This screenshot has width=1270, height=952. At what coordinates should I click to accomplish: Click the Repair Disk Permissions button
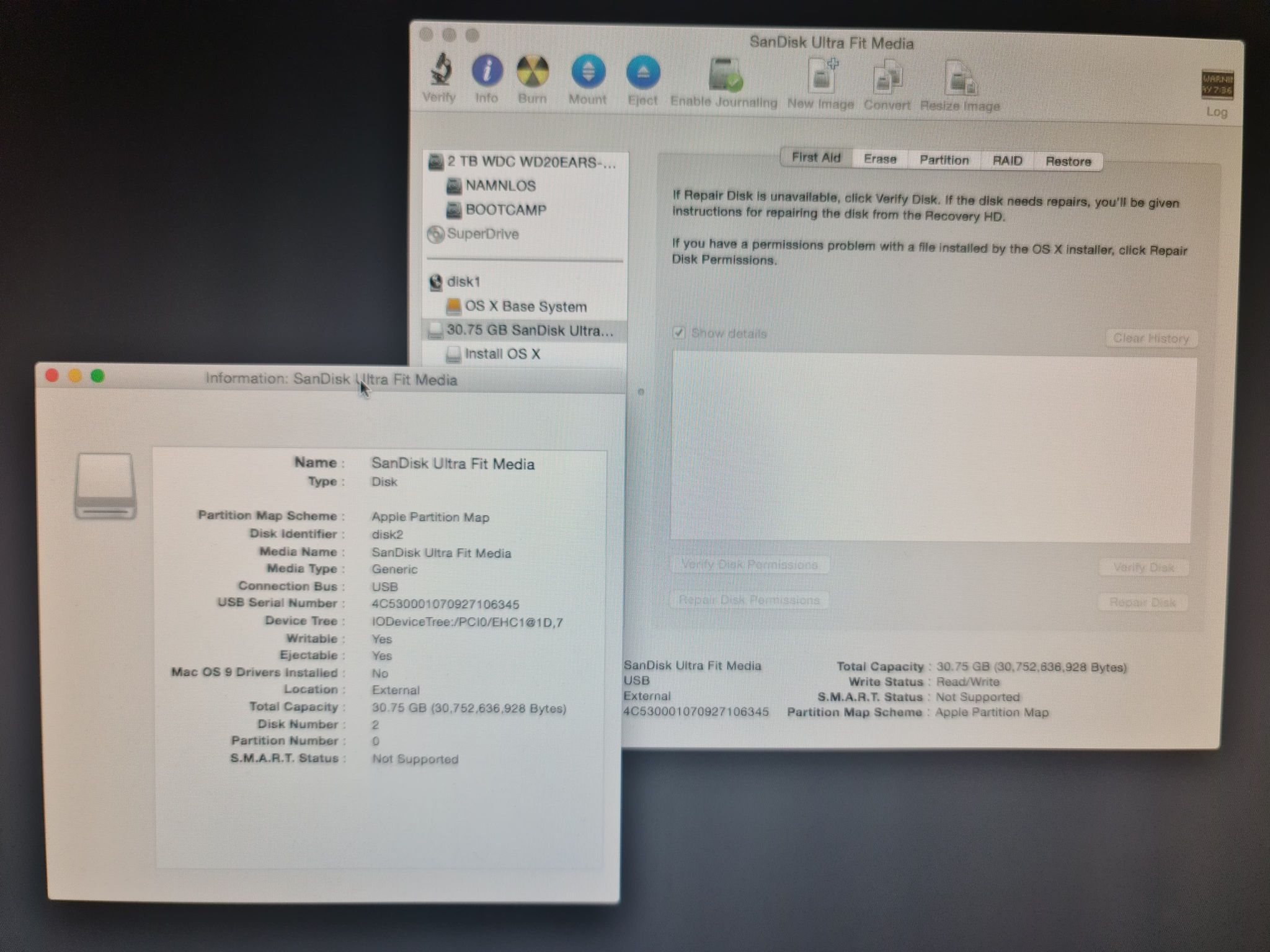coord(749,599)
